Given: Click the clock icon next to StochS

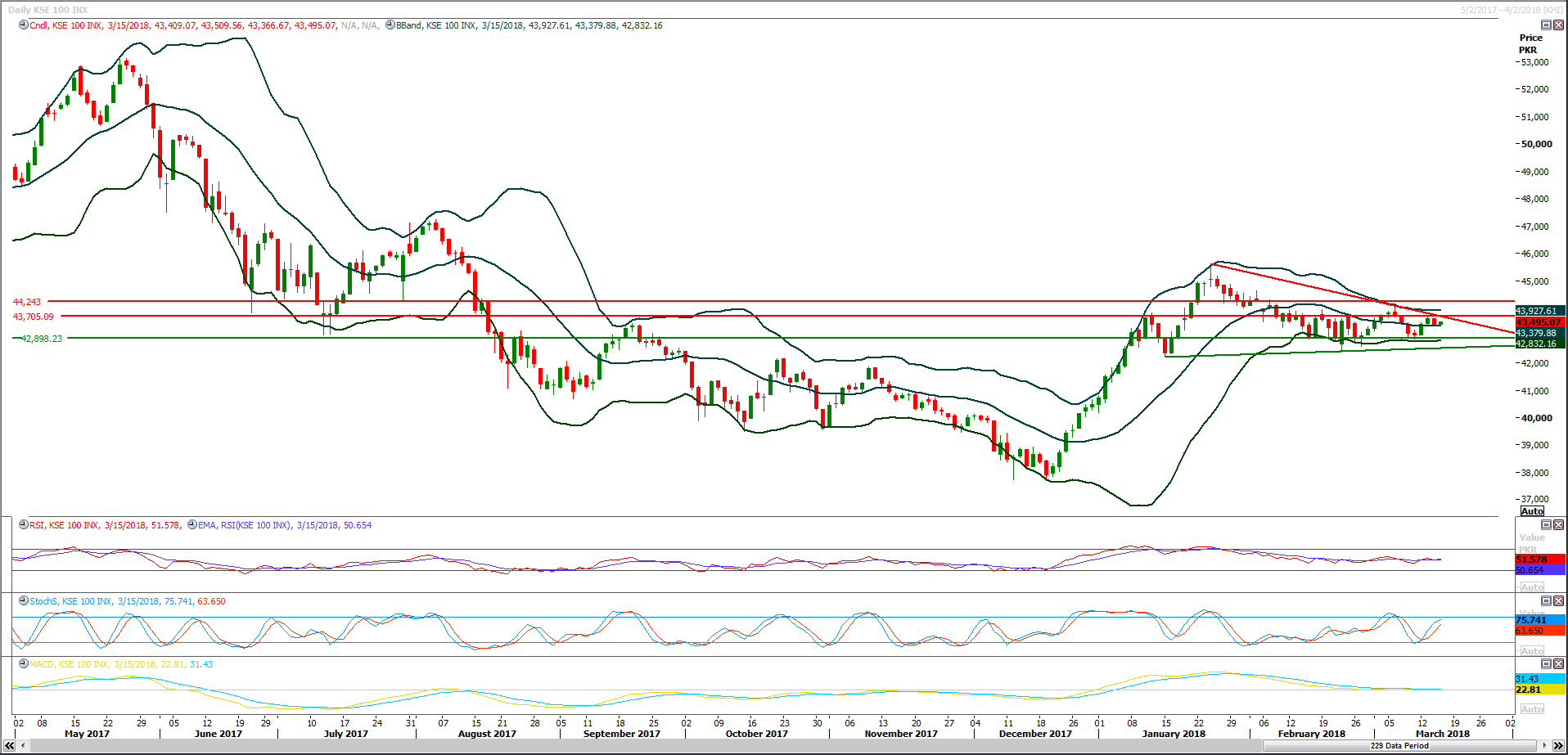Looking at the screenshot, I should (24, 601).
